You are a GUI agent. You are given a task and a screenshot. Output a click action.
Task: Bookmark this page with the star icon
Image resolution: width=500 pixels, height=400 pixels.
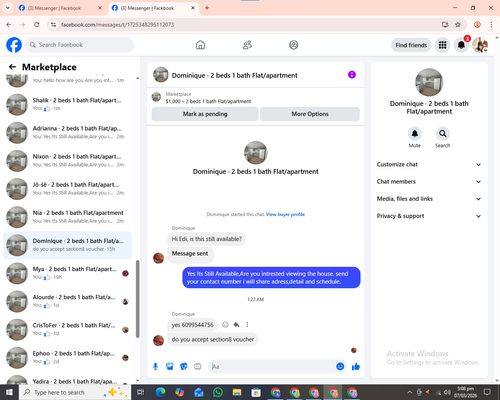click(x=458, y=24)
